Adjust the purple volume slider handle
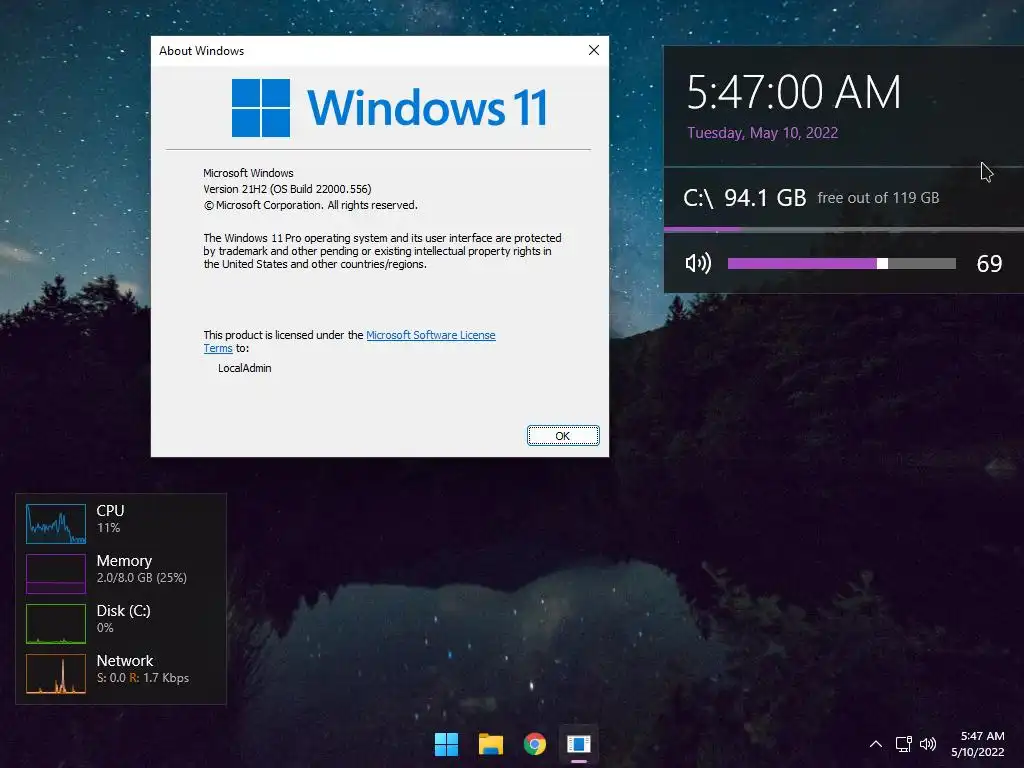The height and width of the screenshot is (768, 1024). 882,263
